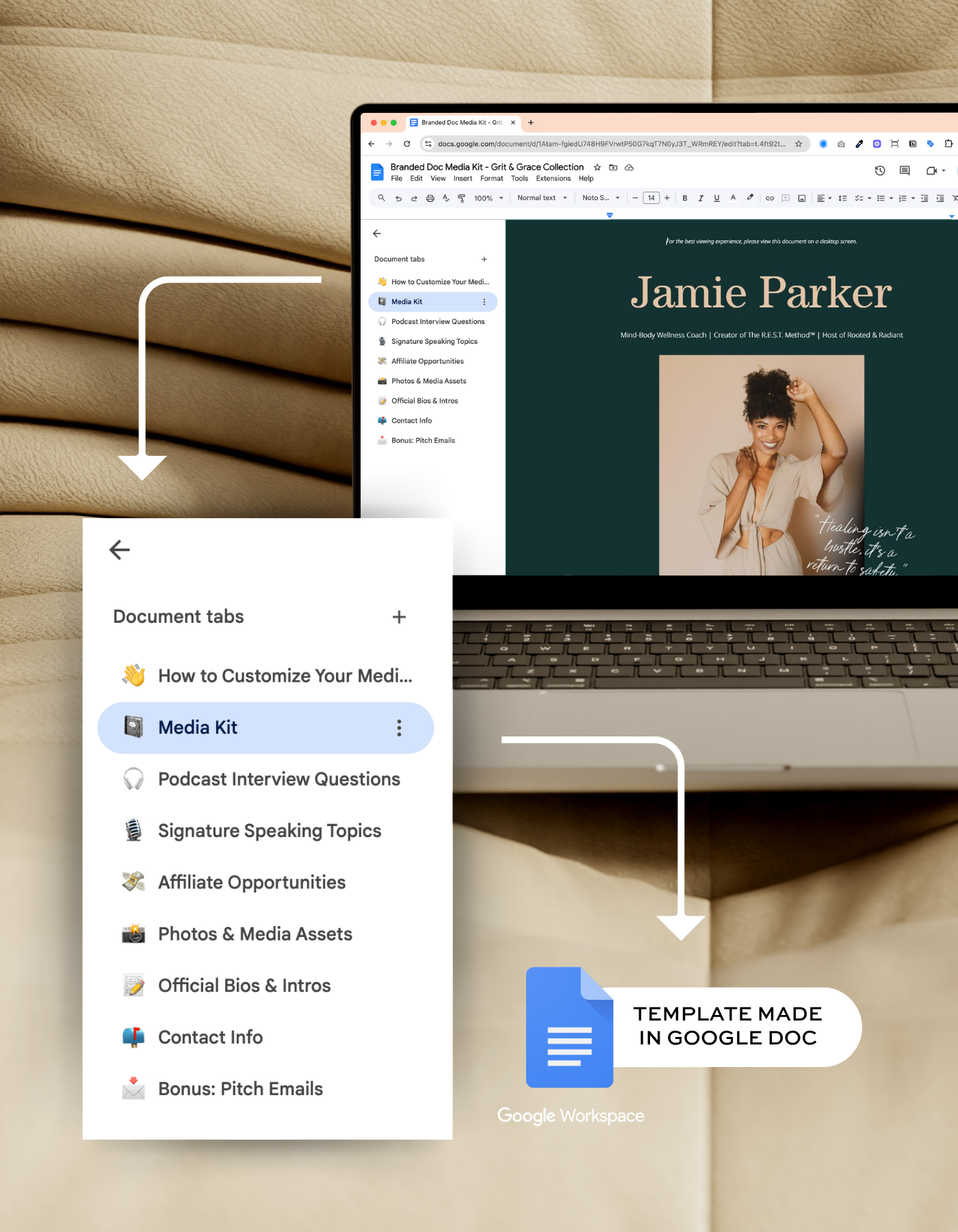Open the Noto S... font dropdown
The image size is (958, 1232).
pyautogui.click(x=601, y=198)
